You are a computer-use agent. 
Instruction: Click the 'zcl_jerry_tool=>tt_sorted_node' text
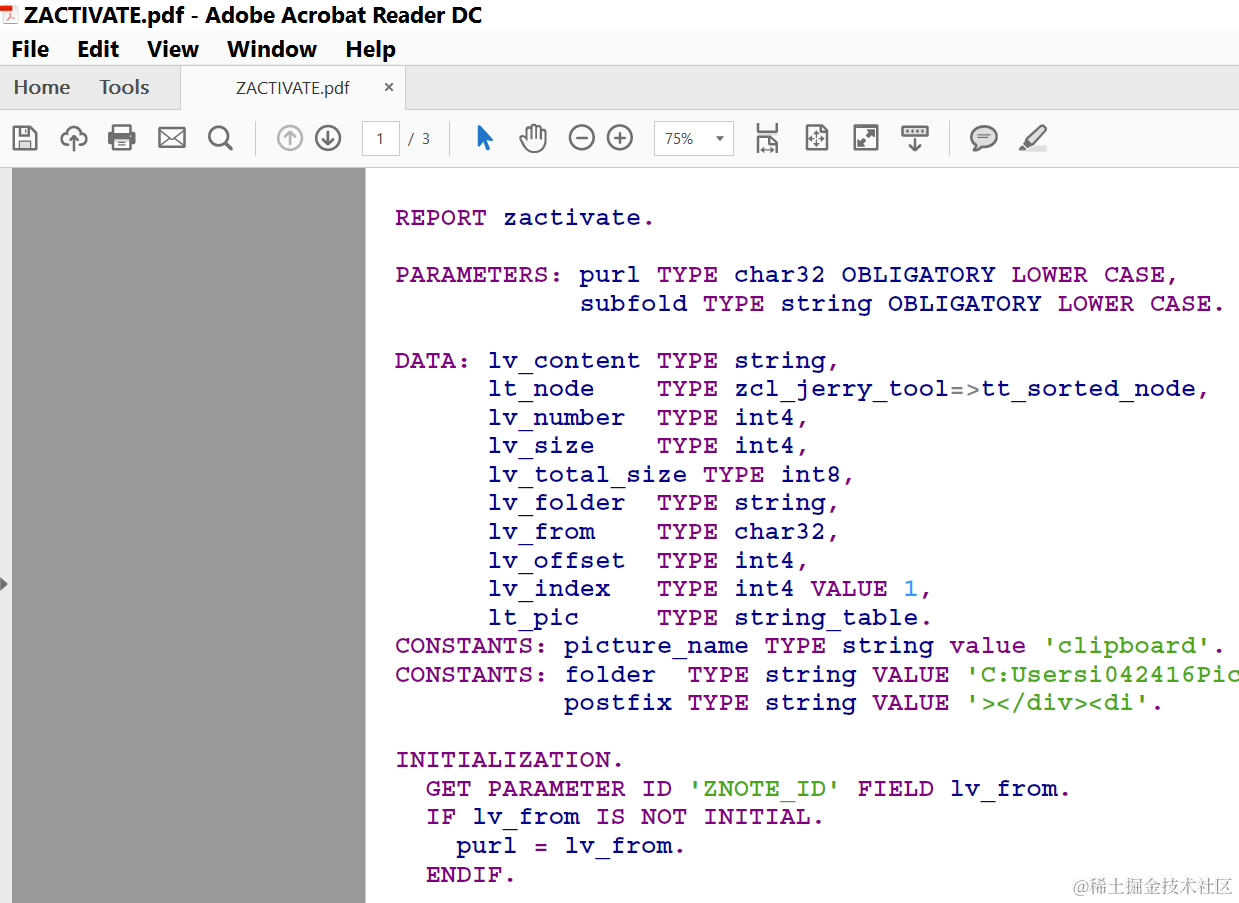click(966, 389)
